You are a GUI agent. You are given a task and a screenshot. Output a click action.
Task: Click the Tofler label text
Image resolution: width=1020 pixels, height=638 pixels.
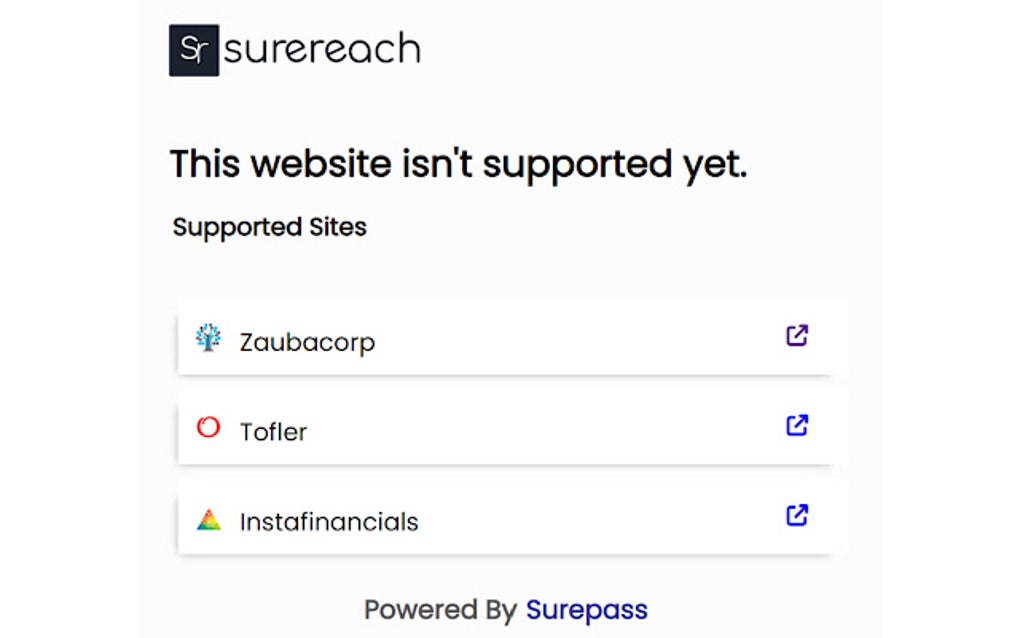pyautogui.click(x=273, y=432)
